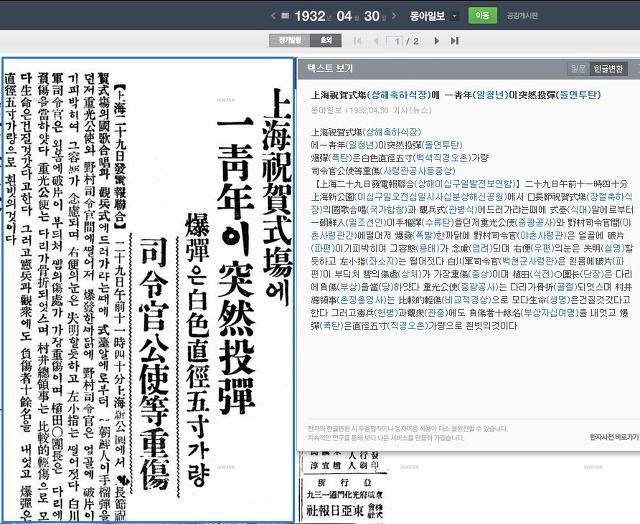Open the 공감게시판 link

coord(522,16)
